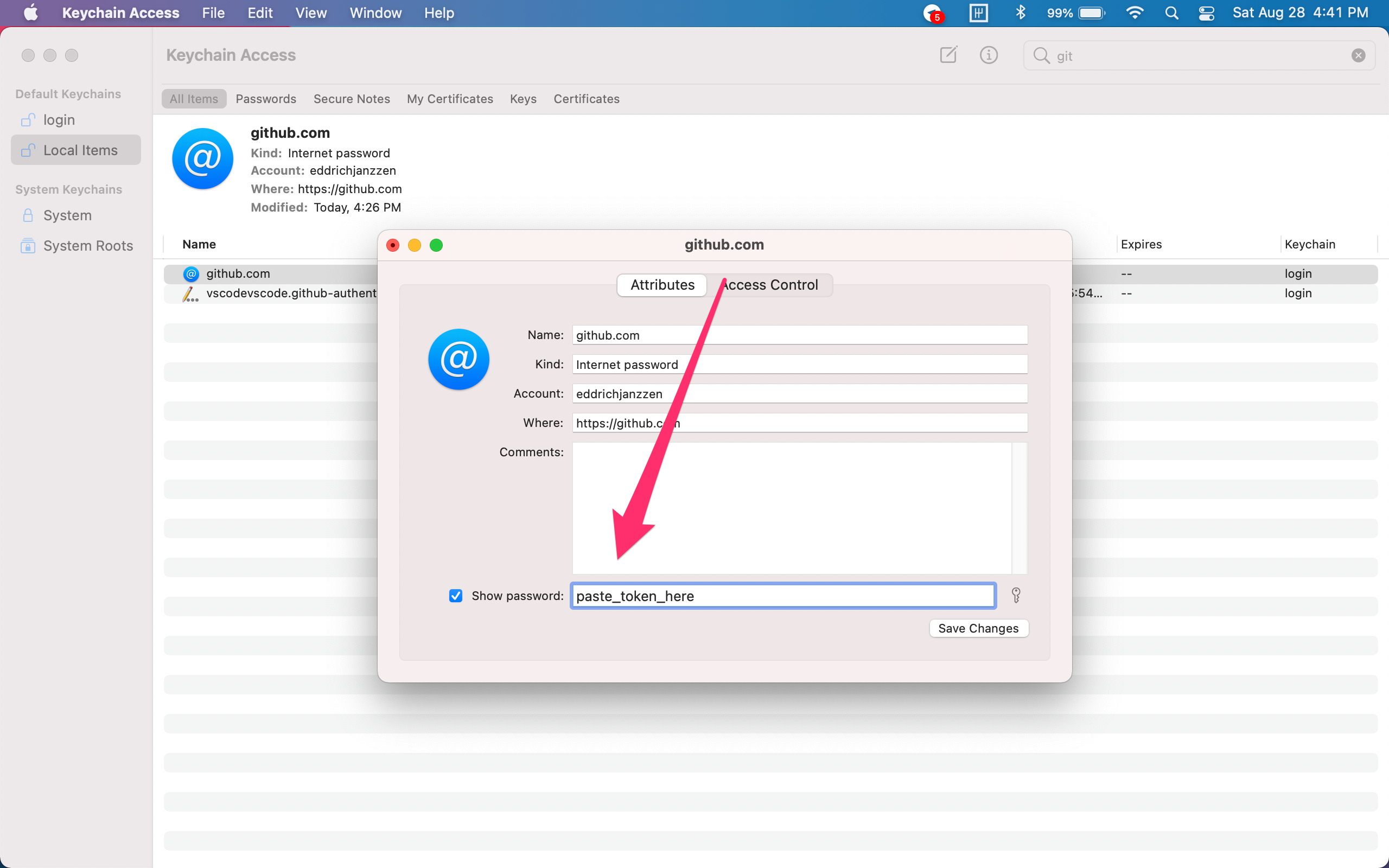1389x868 pixels.
Task: Click the Save Changes button
Action: coord(978,628)
